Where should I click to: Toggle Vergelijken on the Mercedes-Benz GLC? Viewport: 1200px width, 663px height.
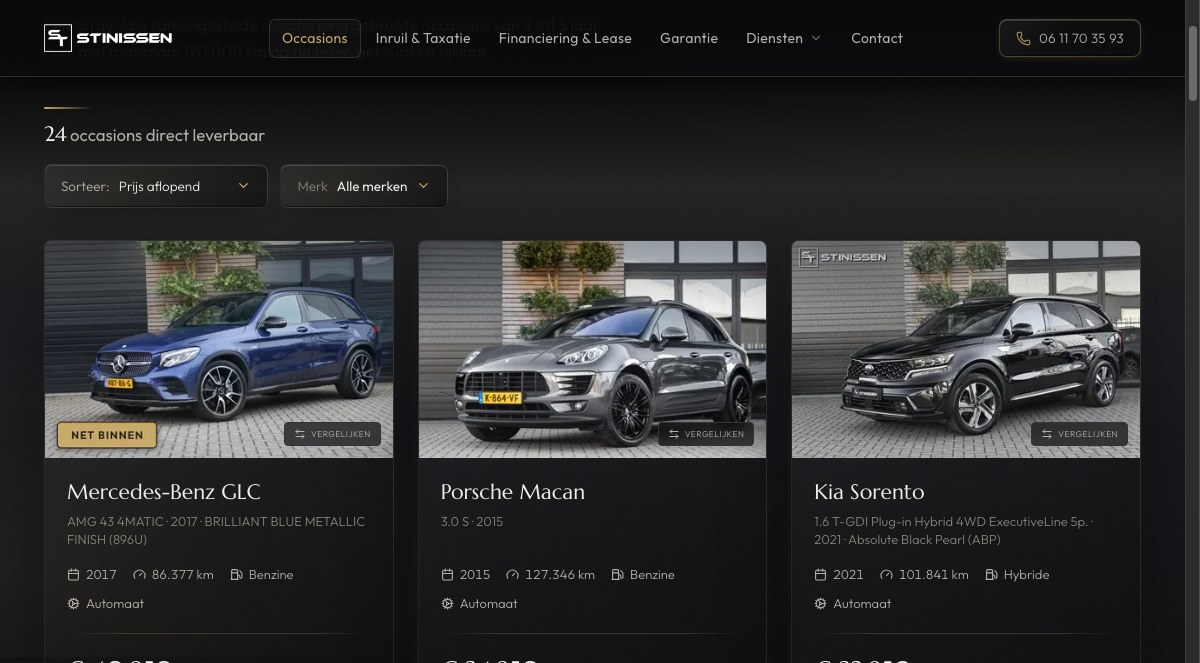(x=332, y=434)
